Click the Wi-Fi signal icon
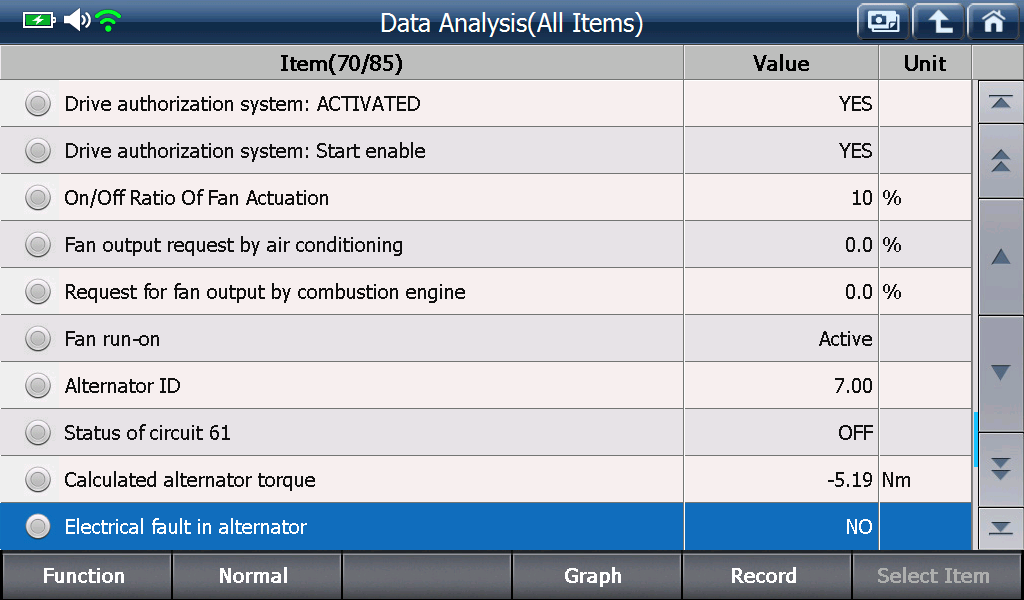1024x600 pixels. [108, 20]
